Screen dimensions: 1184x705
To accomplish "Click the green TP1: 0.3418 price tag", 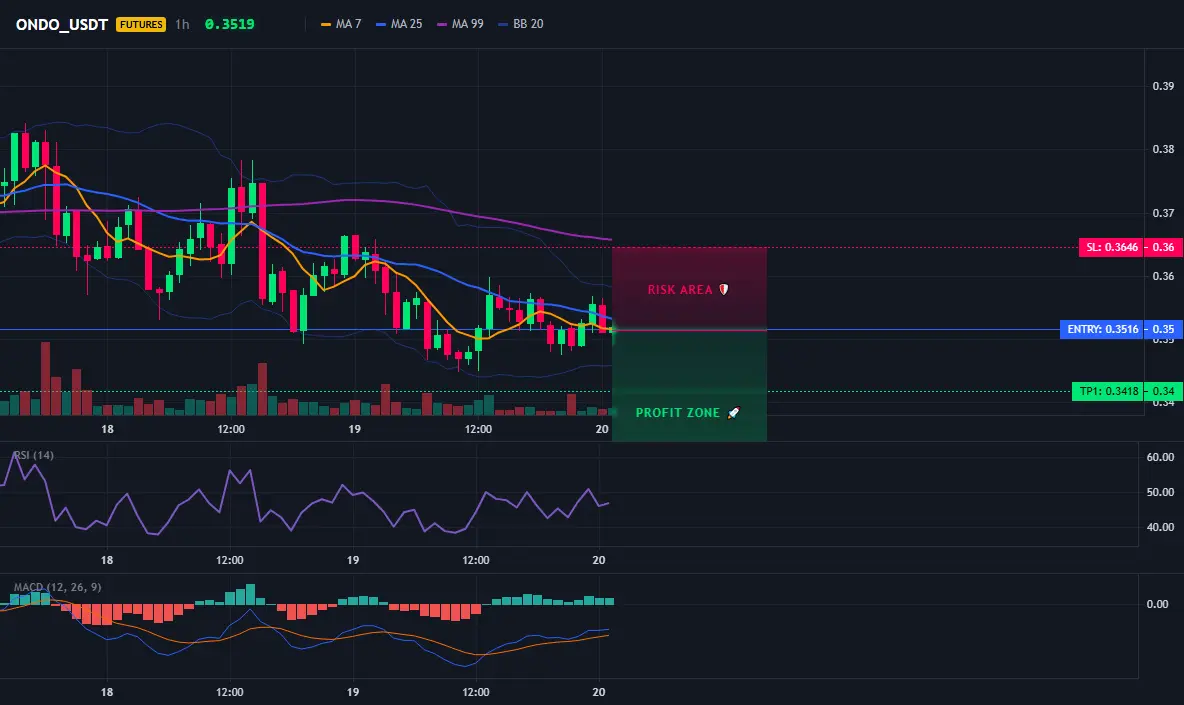I will 1107,391.
